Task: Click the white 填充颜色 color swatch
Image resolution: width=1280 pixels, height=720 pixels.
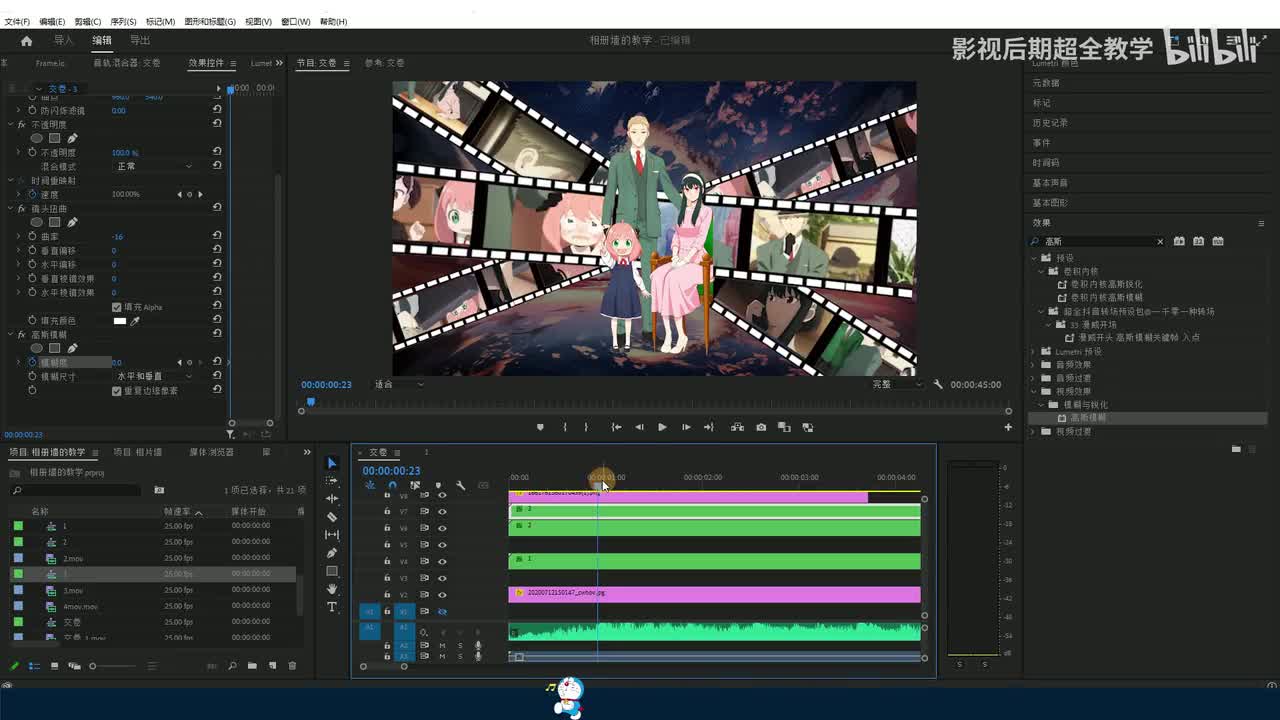Action: (x=120, y=321)
